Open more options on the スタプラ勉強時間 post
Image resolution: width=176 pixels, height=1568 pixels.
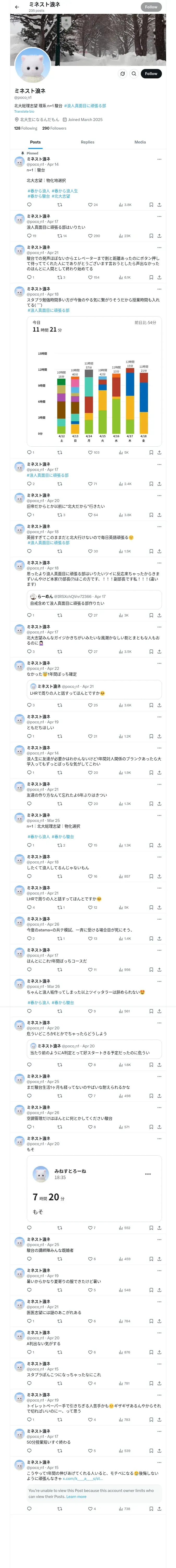click(159, 289)
